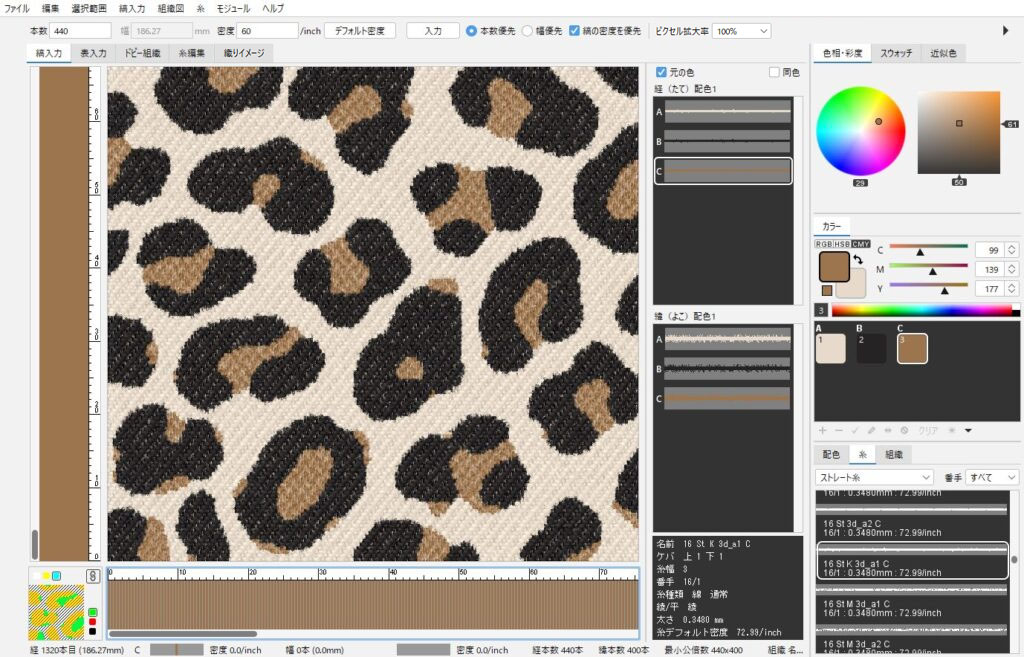Expand the 番手 すべて dropdown
Image resolution: width=1024 pixels, height=657 pixels.
[991, 477]
